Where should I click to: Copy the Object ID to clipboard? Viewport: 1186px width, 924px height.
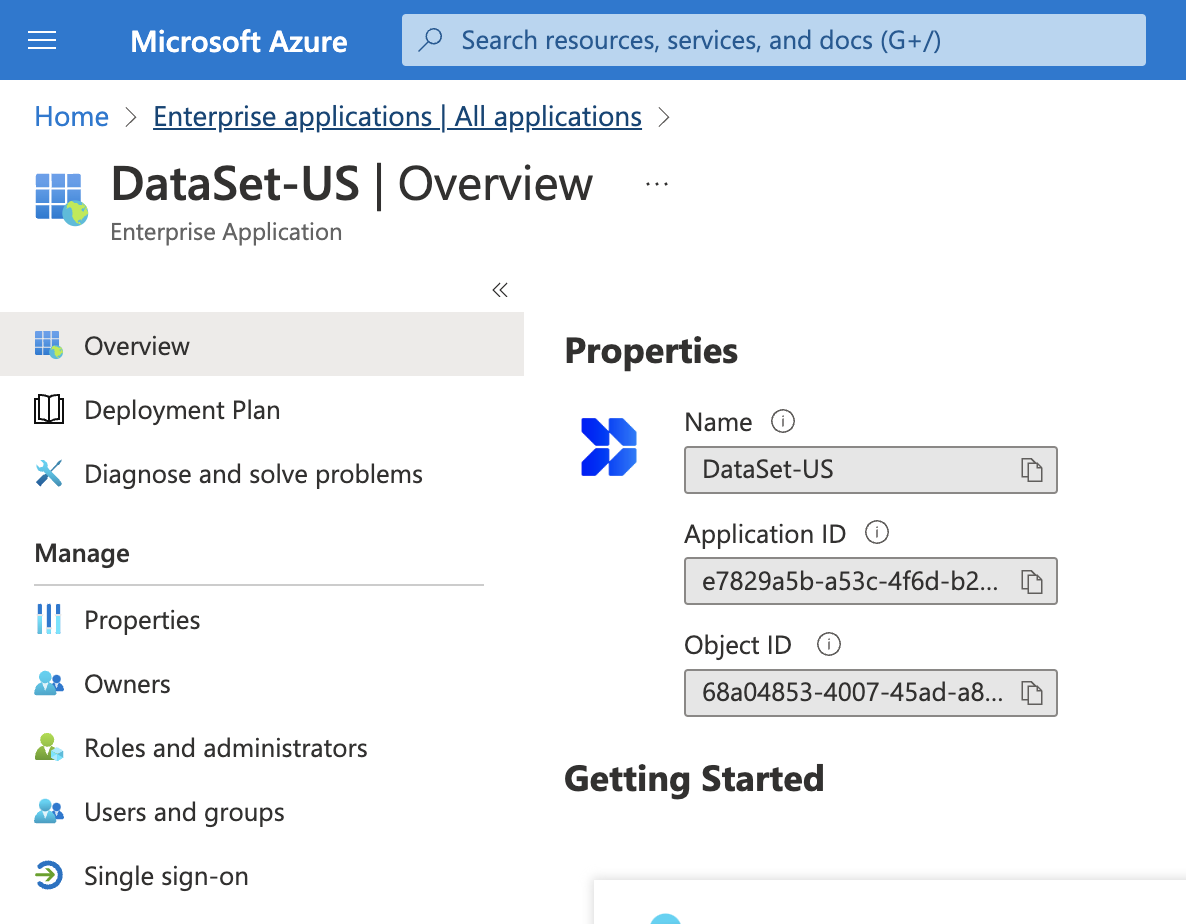(x=1031, y=693)
